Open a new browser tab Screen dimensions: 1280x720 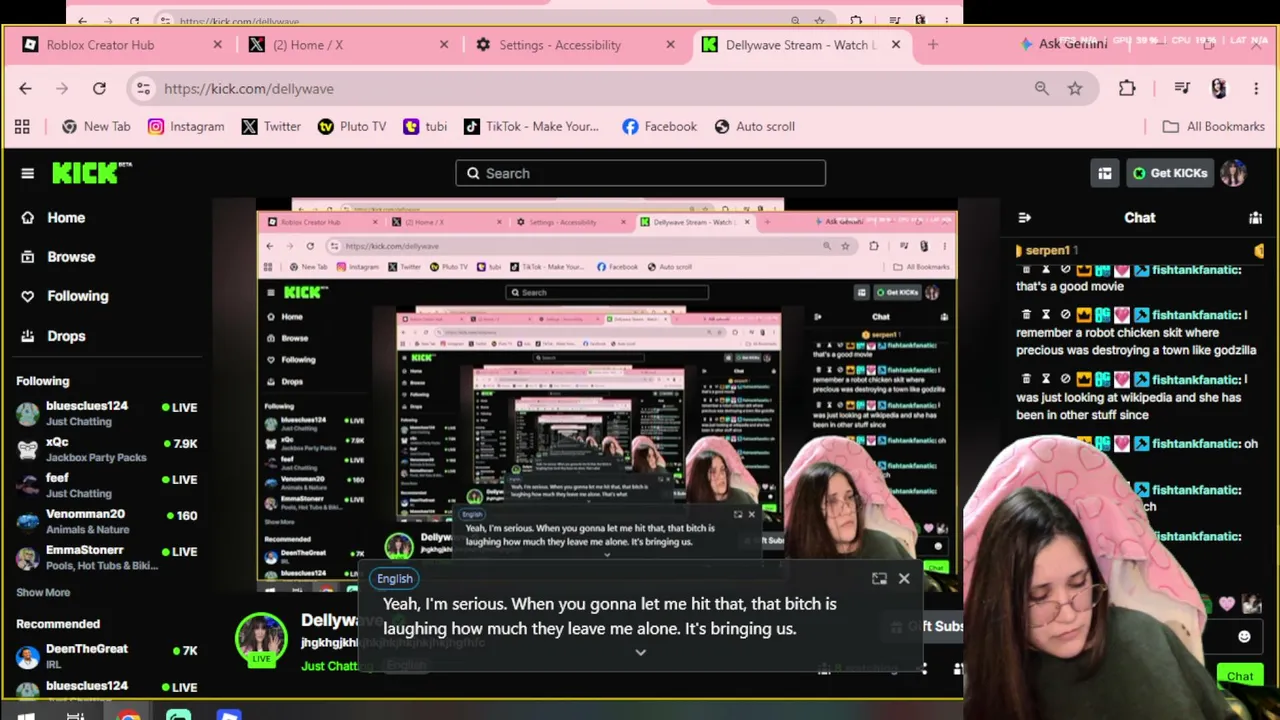click(x=933, y=44)
